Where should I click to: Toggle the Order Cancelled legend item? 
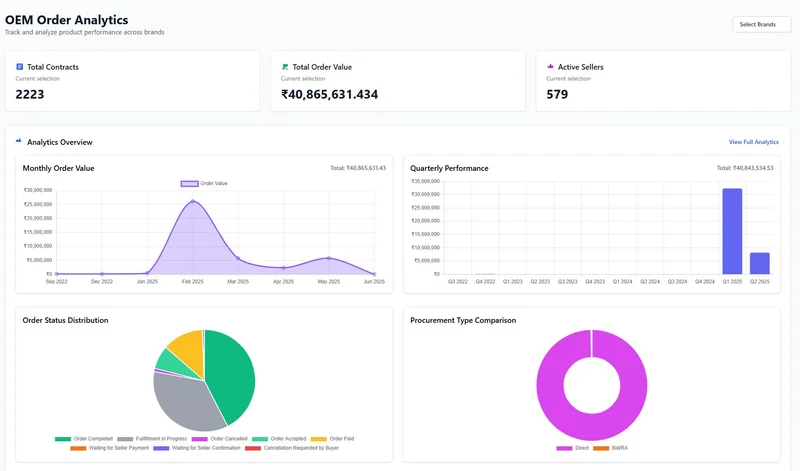point(219,439)
